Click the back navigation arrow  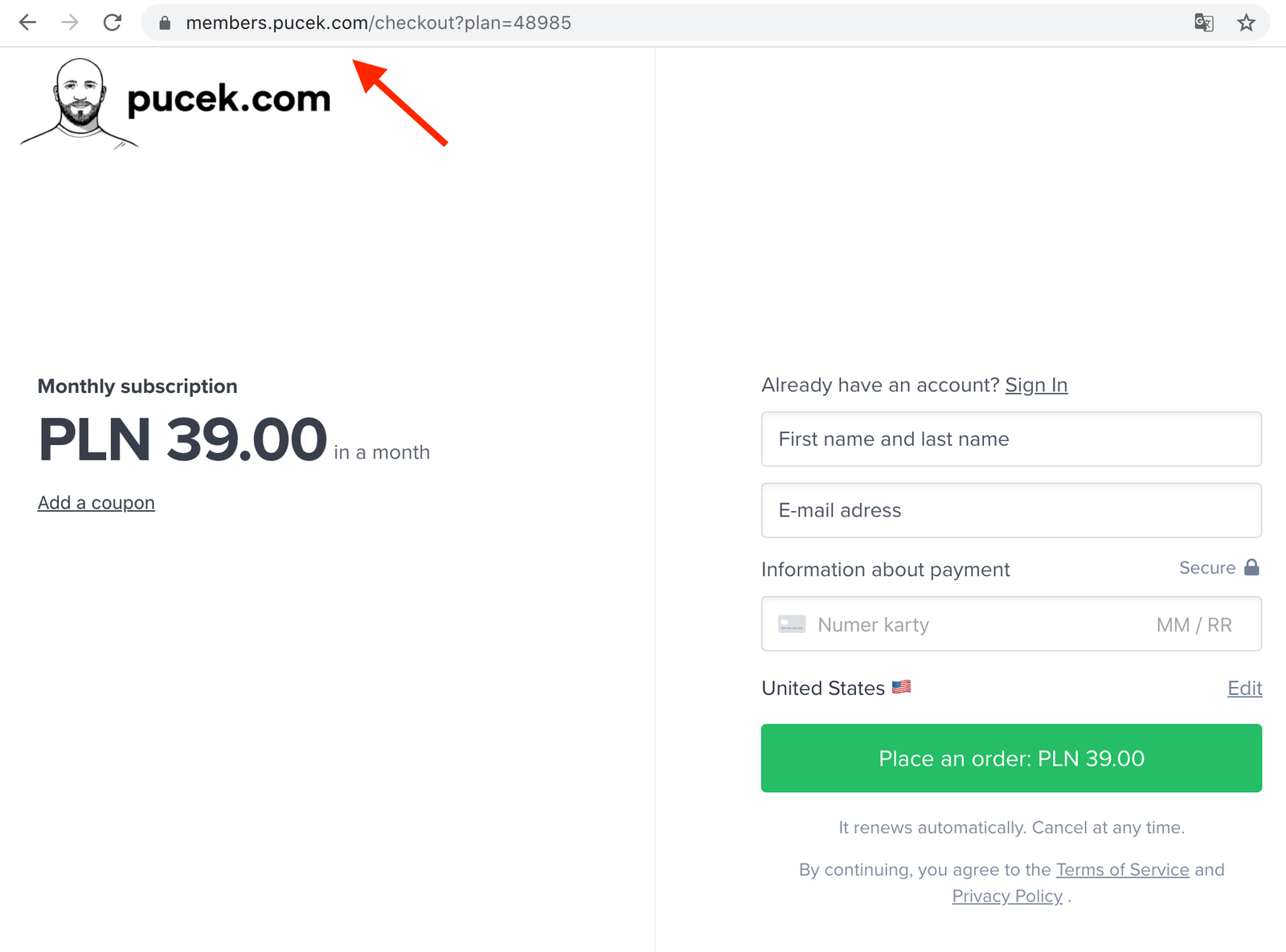click(28, 22)
